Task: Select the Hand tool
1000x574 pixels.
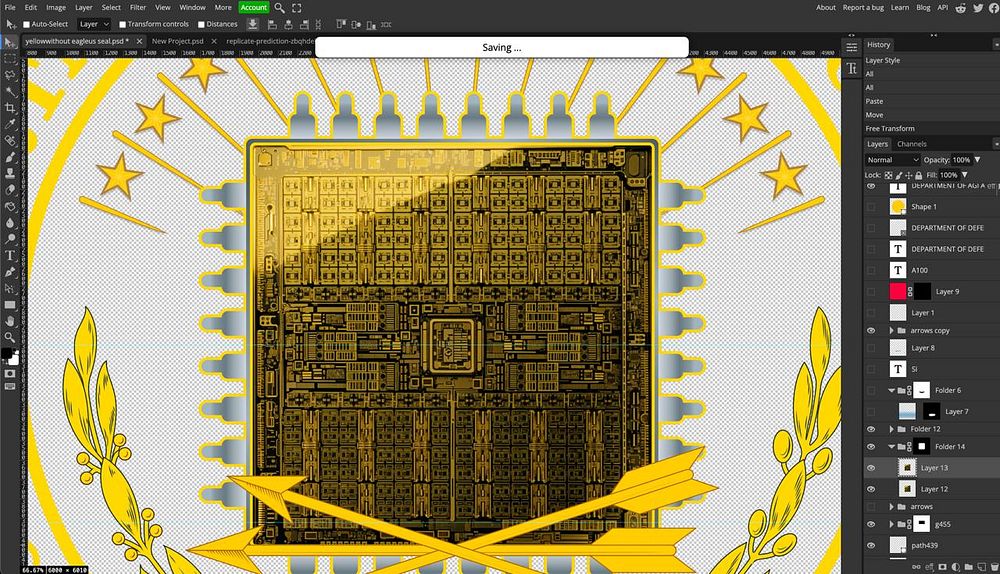Action: (x=10, y=321)
